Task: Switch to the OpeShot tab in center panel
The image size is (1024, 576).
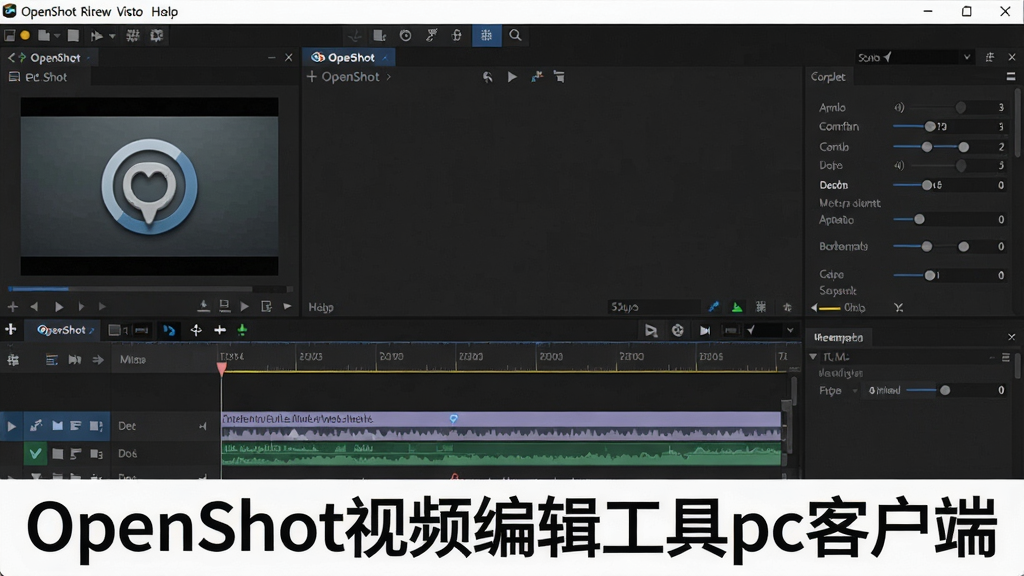Action: coord(349,57)
